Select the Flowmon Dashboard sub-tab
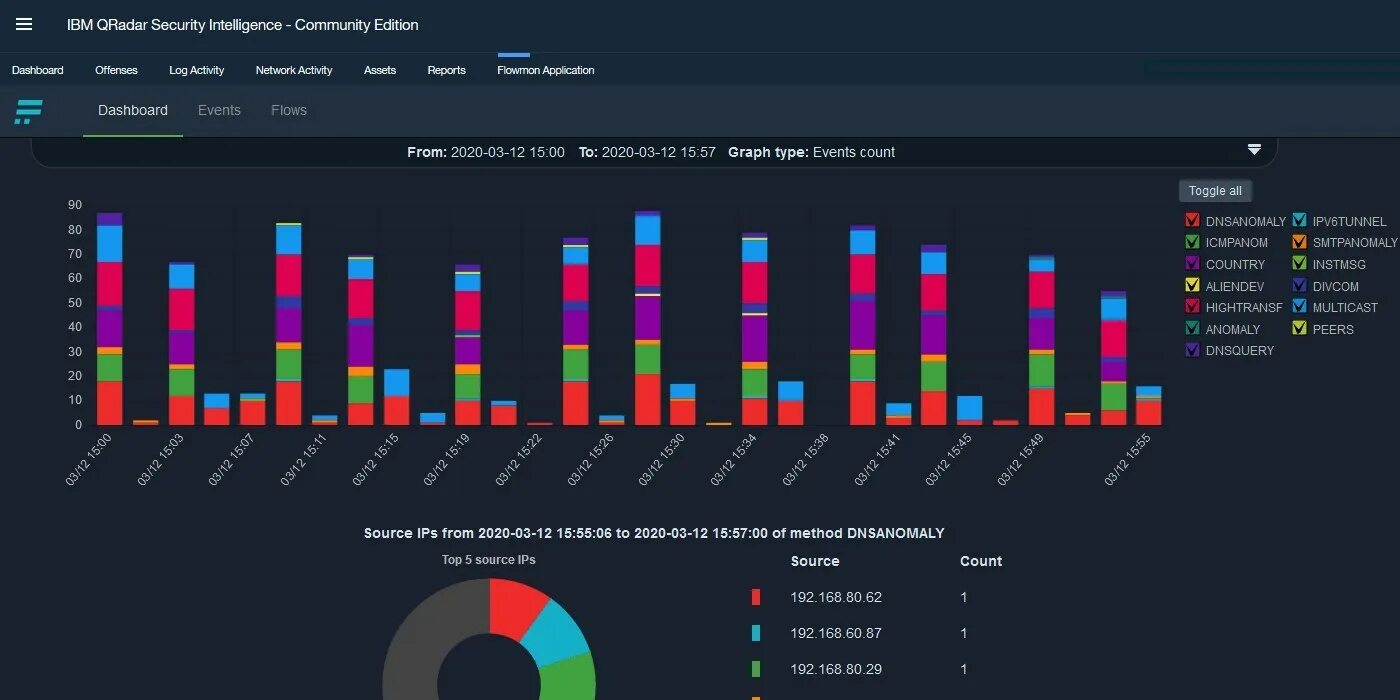This screenshot has width=1400, height=700. (x=133, y=111)
